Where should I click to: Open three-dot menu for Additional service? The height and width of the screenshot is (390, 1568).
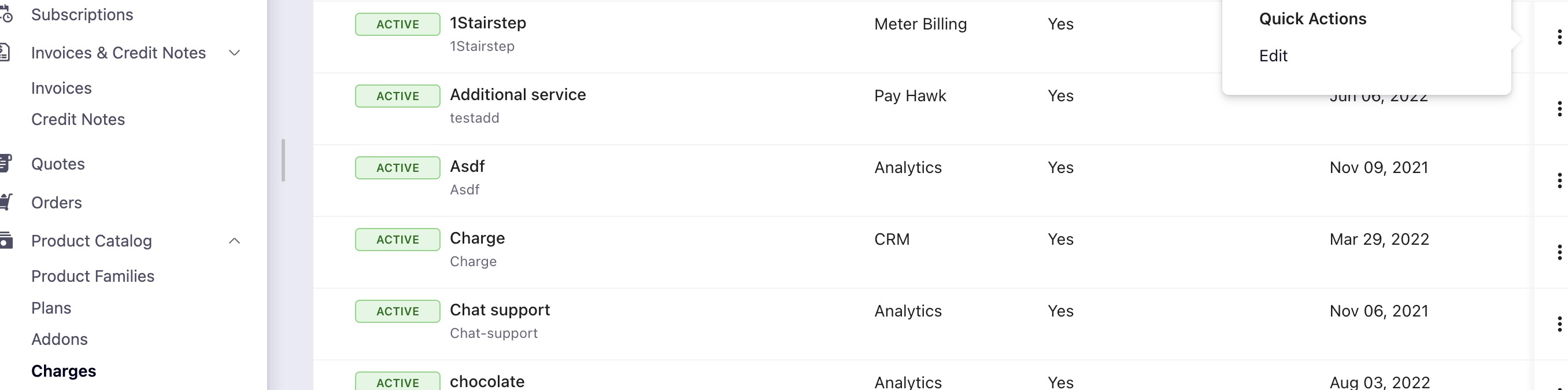[x=1559, y=109]
